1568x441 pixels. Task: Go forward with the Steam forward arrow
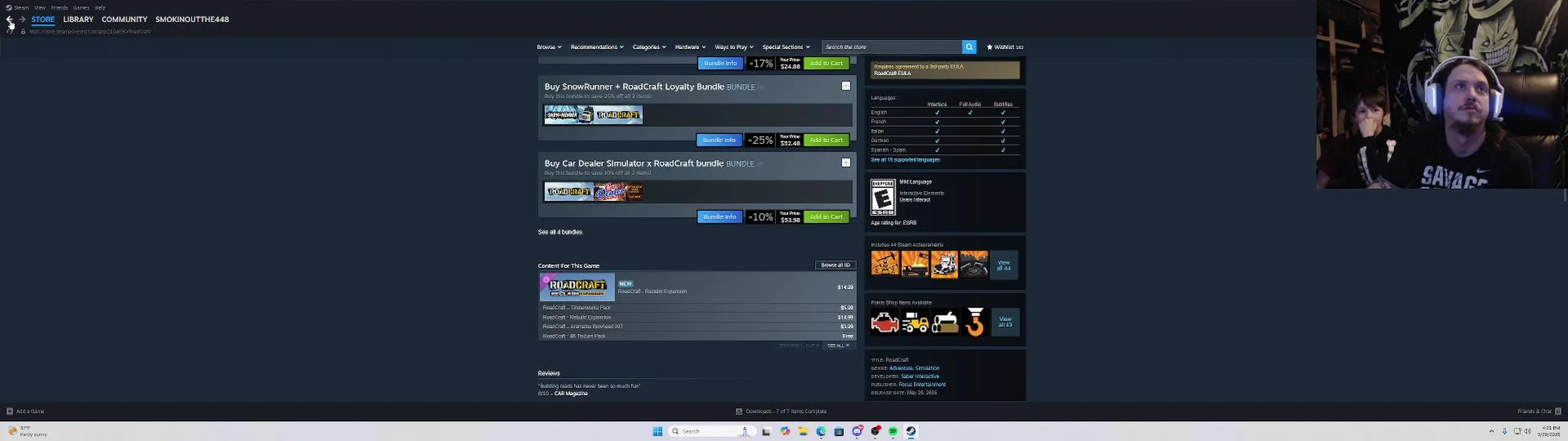pyautogui.click(x=22, y=19)
